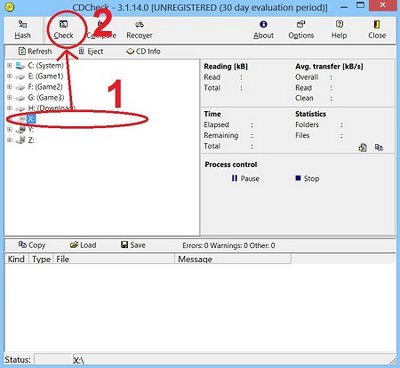The width and height of the screenshot is (400, 368).
Task: Save the log to file
Action: point(133,245)
